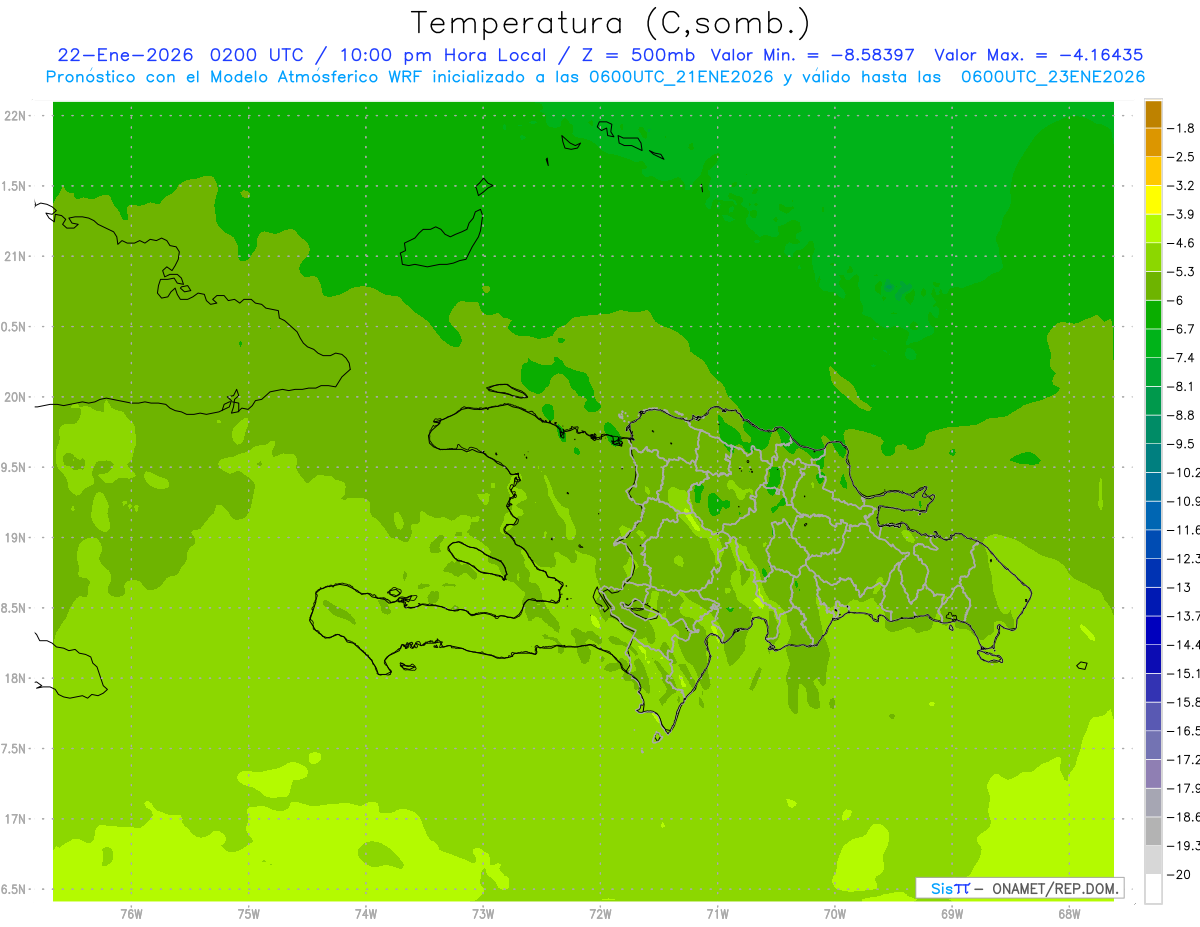The height and width of the screenshot is (927, 1200).
Task: Click the "18N" latitude label
Action: [16, 678]
